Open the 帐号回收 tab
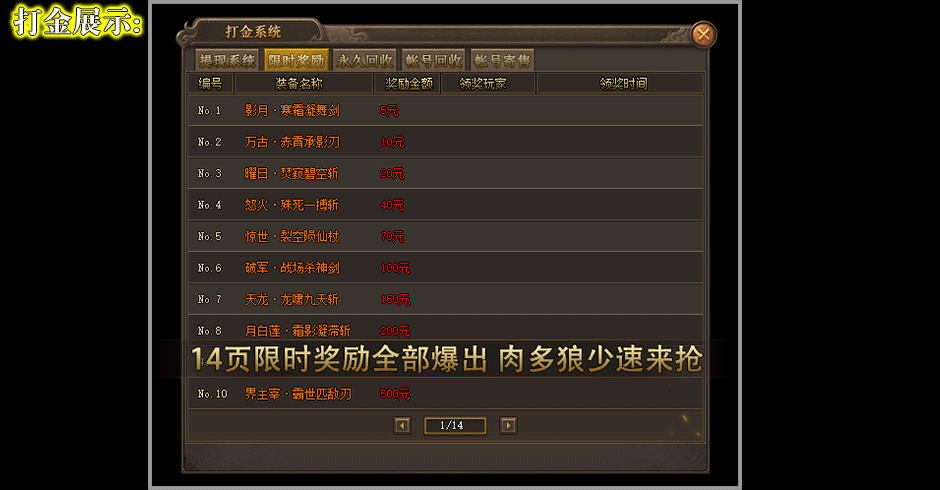The height and width of the screenshot is (490, 940). (433, 60)
